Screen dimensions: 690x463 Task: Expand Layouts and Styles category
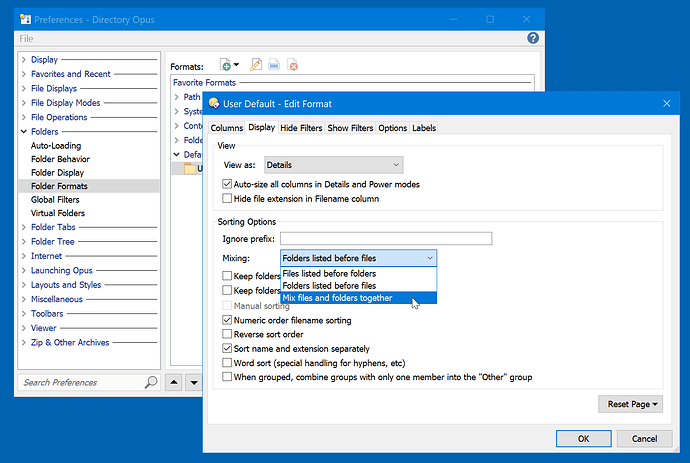[x=24, y=285]
